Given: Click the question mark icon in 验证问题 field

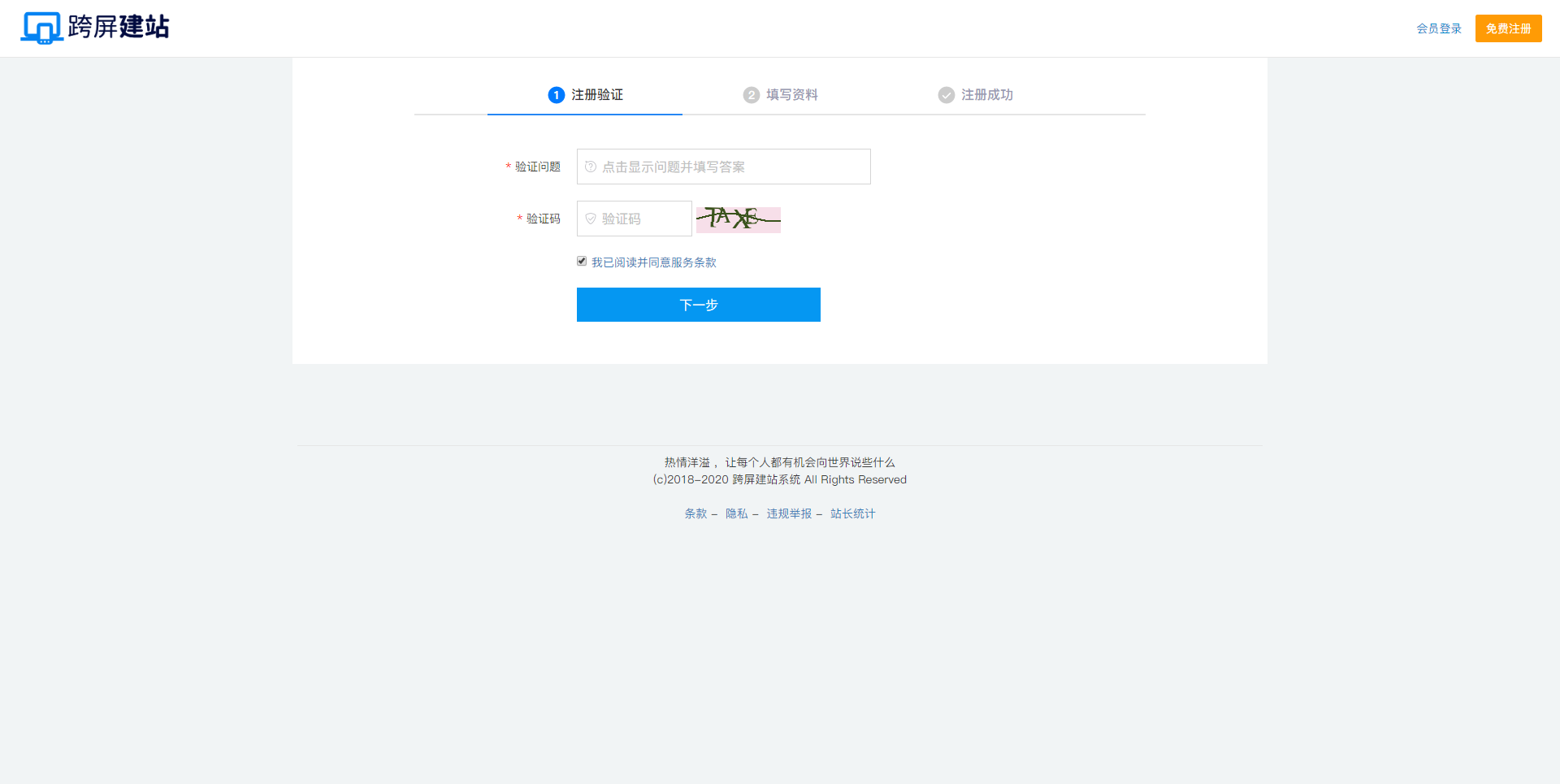Looking at the screenshot, I should 591,167.
